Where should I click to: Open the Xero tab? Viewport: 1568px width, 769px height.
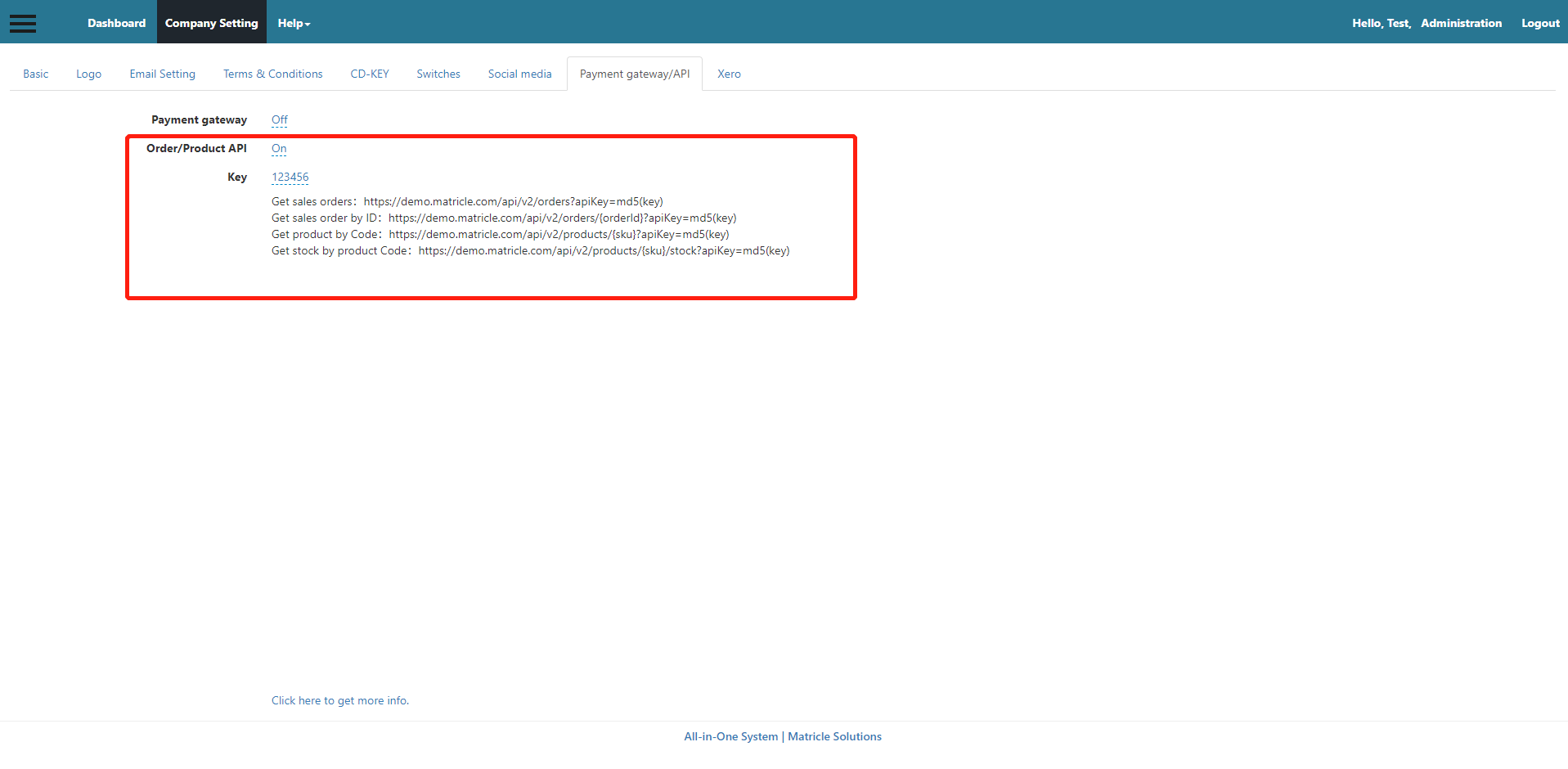[729, 74]
